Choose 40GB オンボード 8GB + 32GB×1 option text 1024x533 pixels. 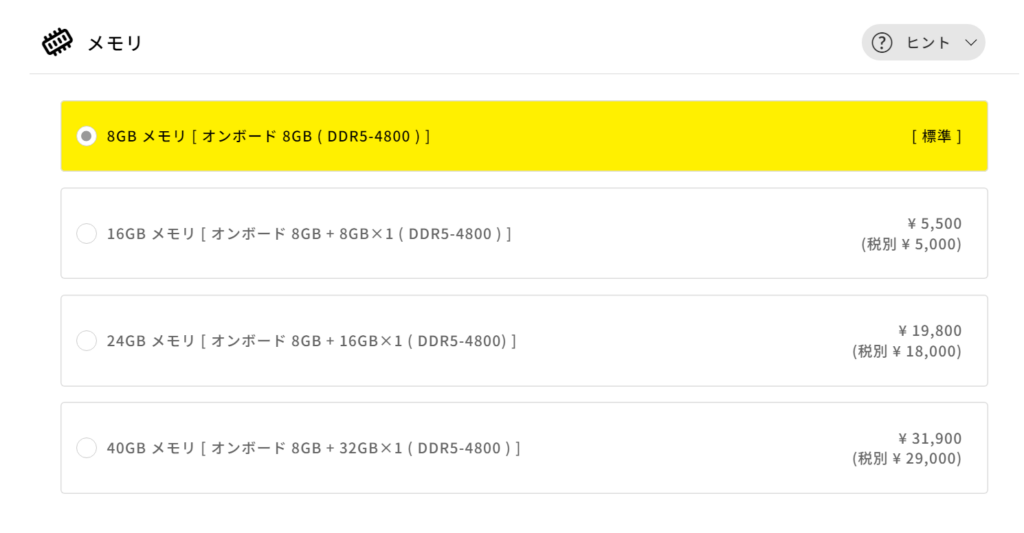coord(313,447)
